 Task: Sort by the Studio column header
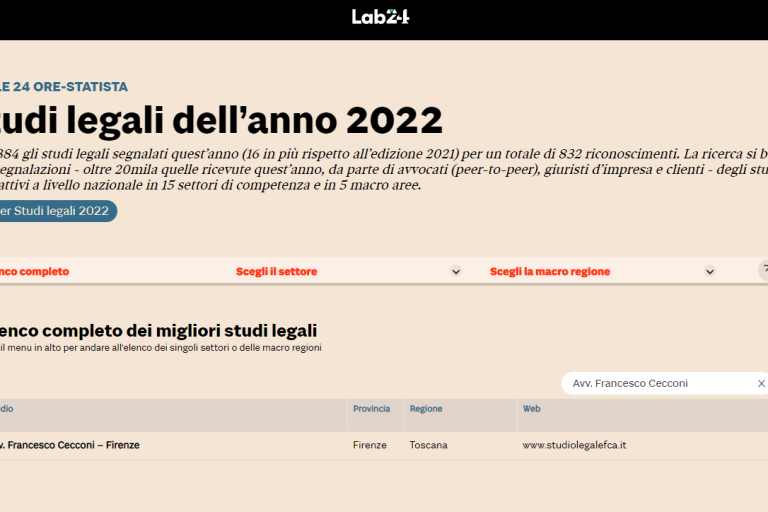pyautogui.click(x=7, y=409)
